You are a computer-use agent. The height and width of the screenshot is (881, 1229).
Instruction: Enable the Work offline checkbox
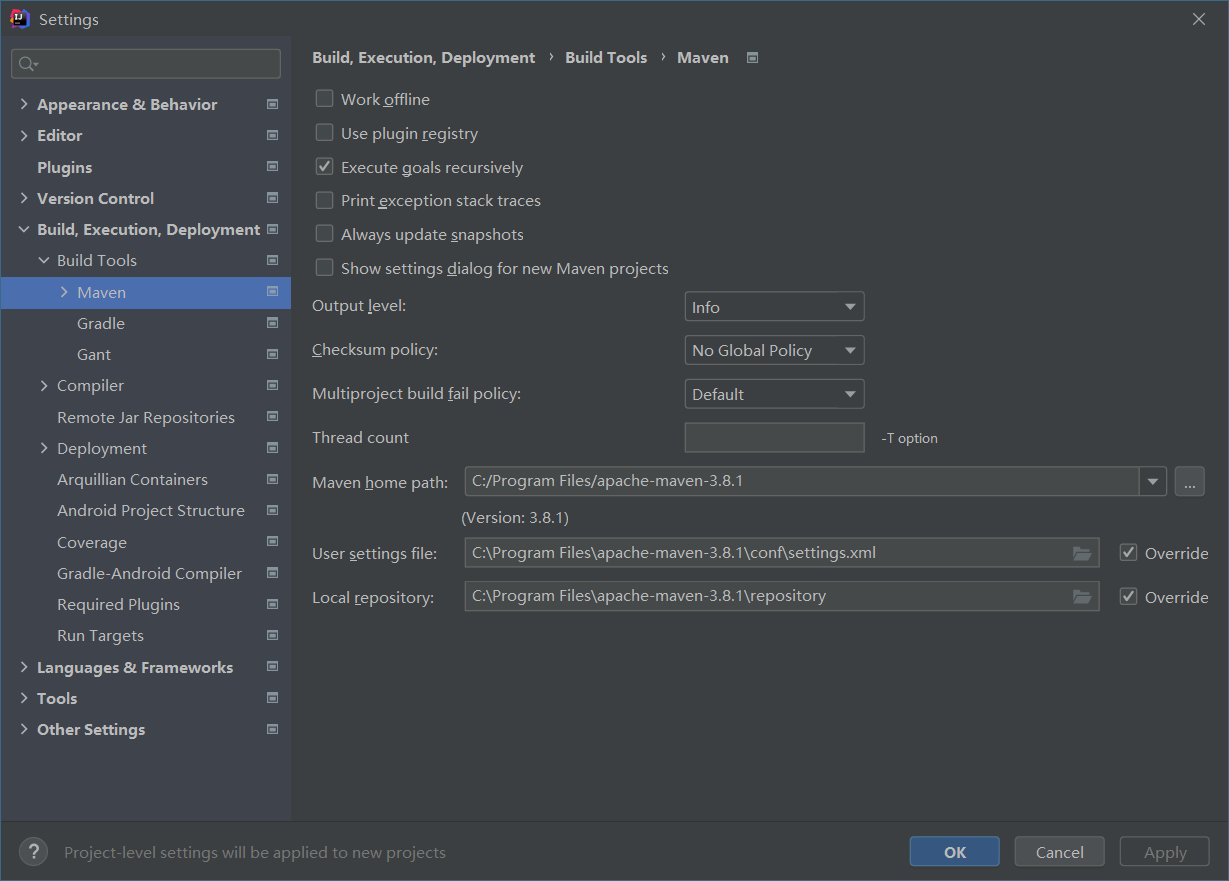pos(324,99)
